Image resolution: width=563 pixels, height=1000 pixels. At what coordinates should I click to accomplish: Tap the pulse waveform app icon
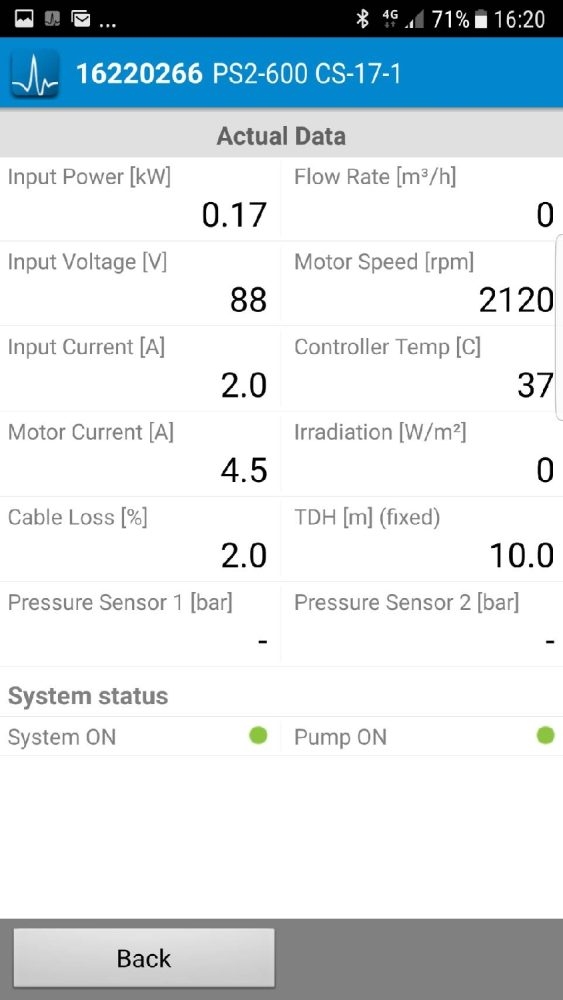pyautogui.click(x=35, y=73)
